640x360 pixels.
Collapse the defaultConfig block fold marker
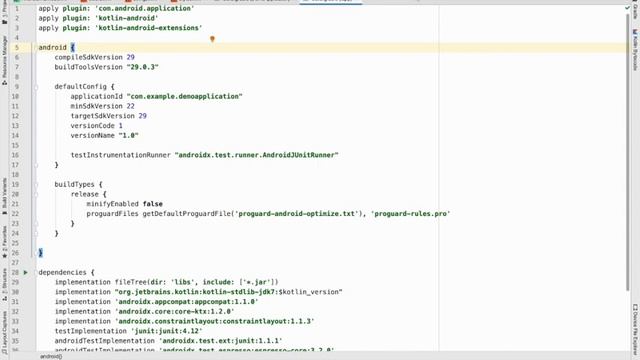tap(36, 87)
